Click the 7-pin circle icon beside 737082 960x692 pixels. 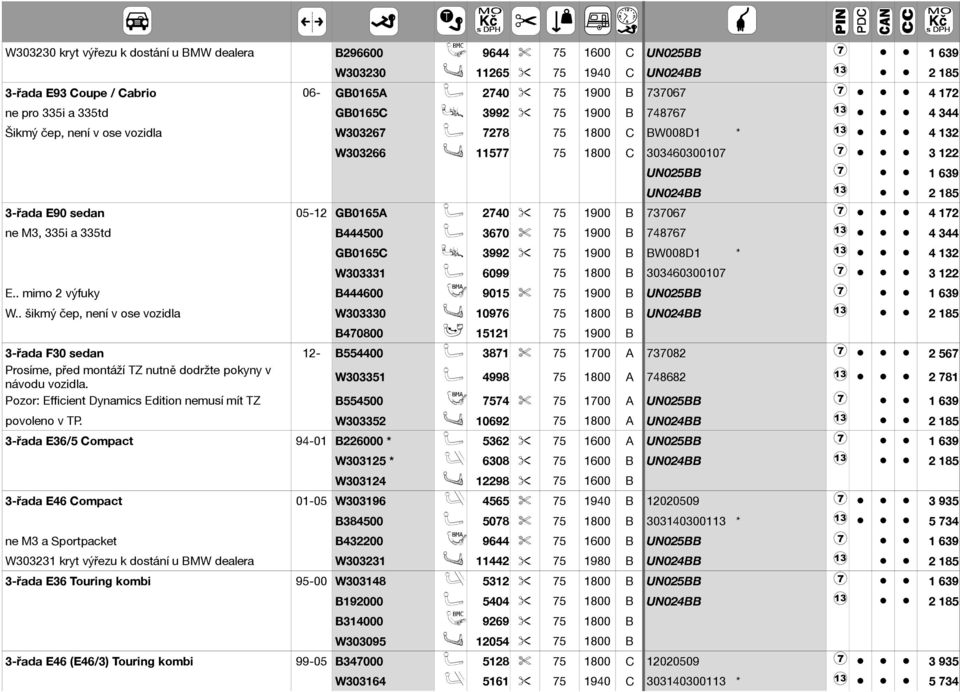tap(840, 351)
